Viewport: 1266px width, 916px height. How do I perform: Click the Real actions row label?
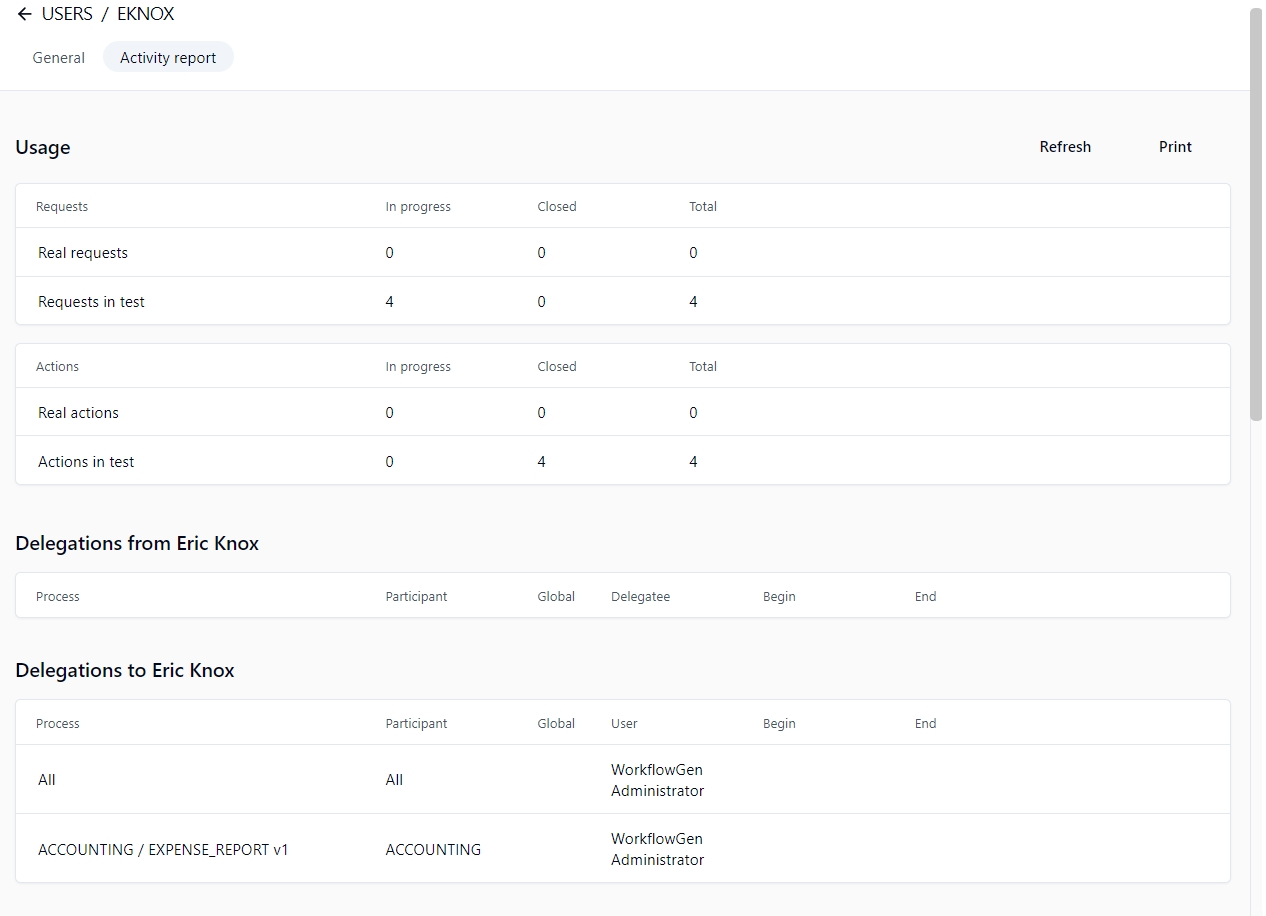coord(78,413)
